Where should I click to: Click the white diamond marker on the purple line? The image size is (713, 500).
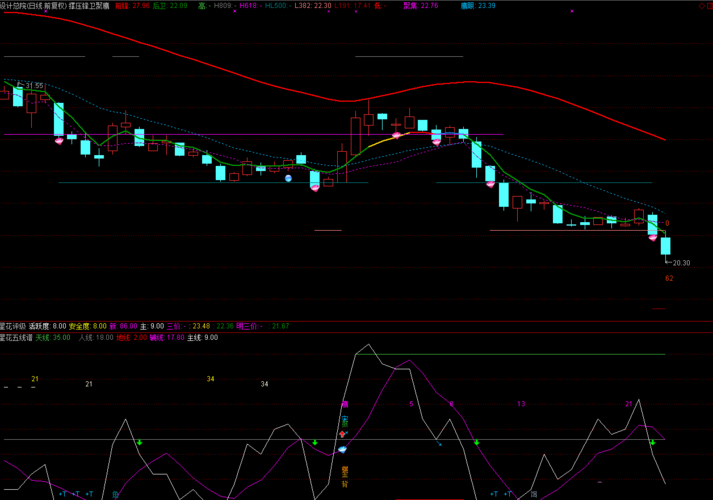(342, 450)
